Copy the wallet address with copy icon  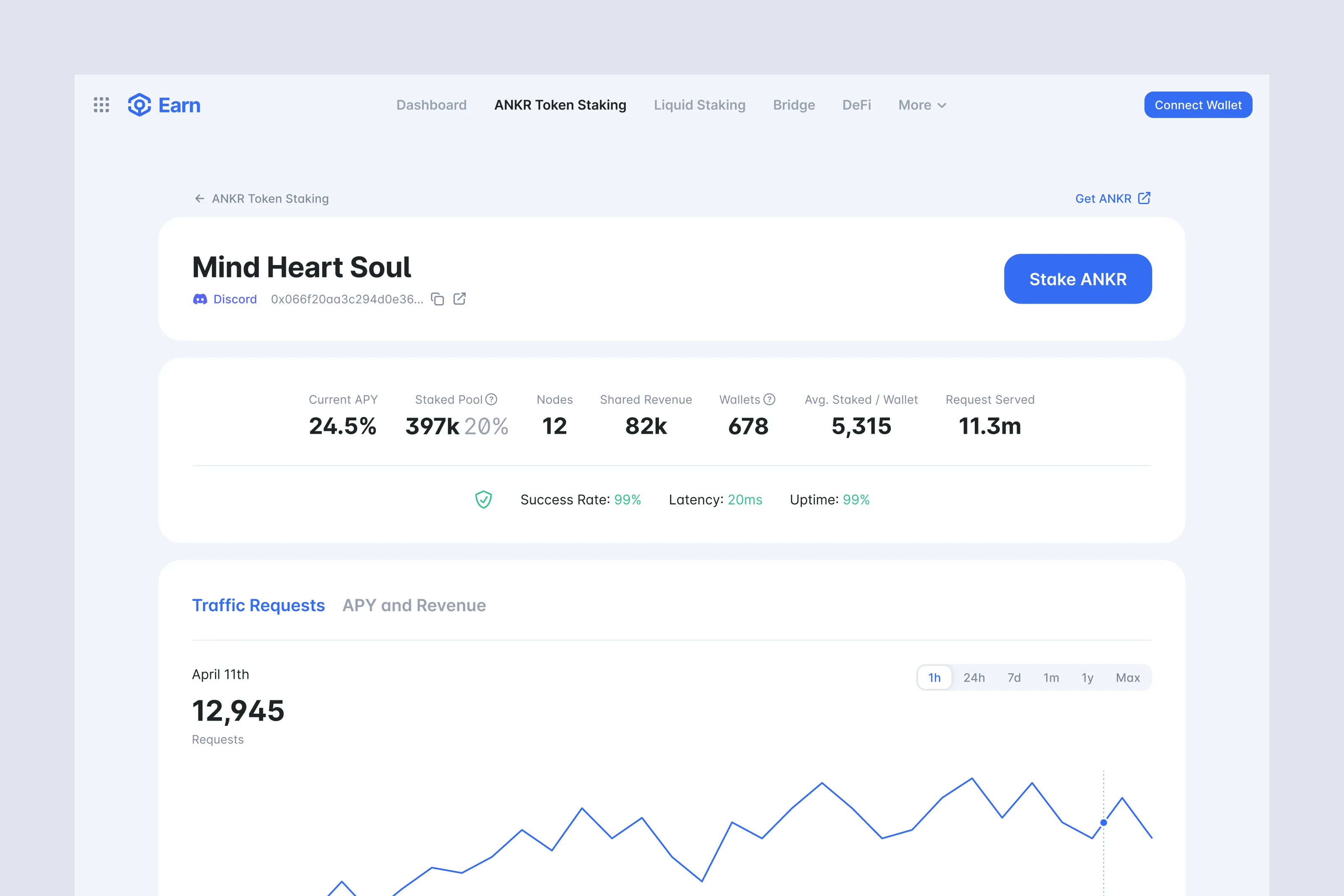pyautogui.click(x=438, y=299)
